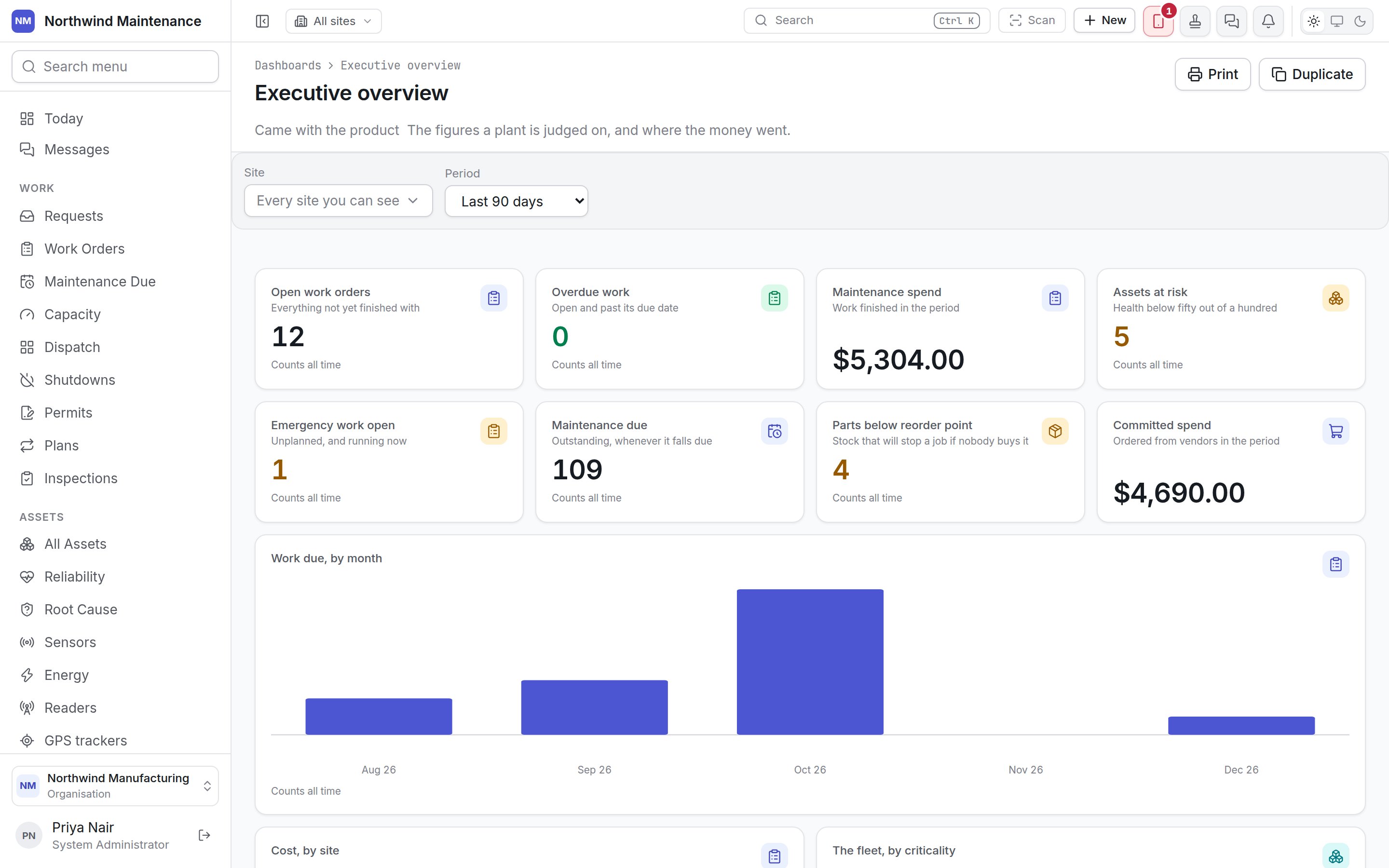This screenshot has height=868, width=1389.
Task: Switch to light theme
Action: (1314, 21)
